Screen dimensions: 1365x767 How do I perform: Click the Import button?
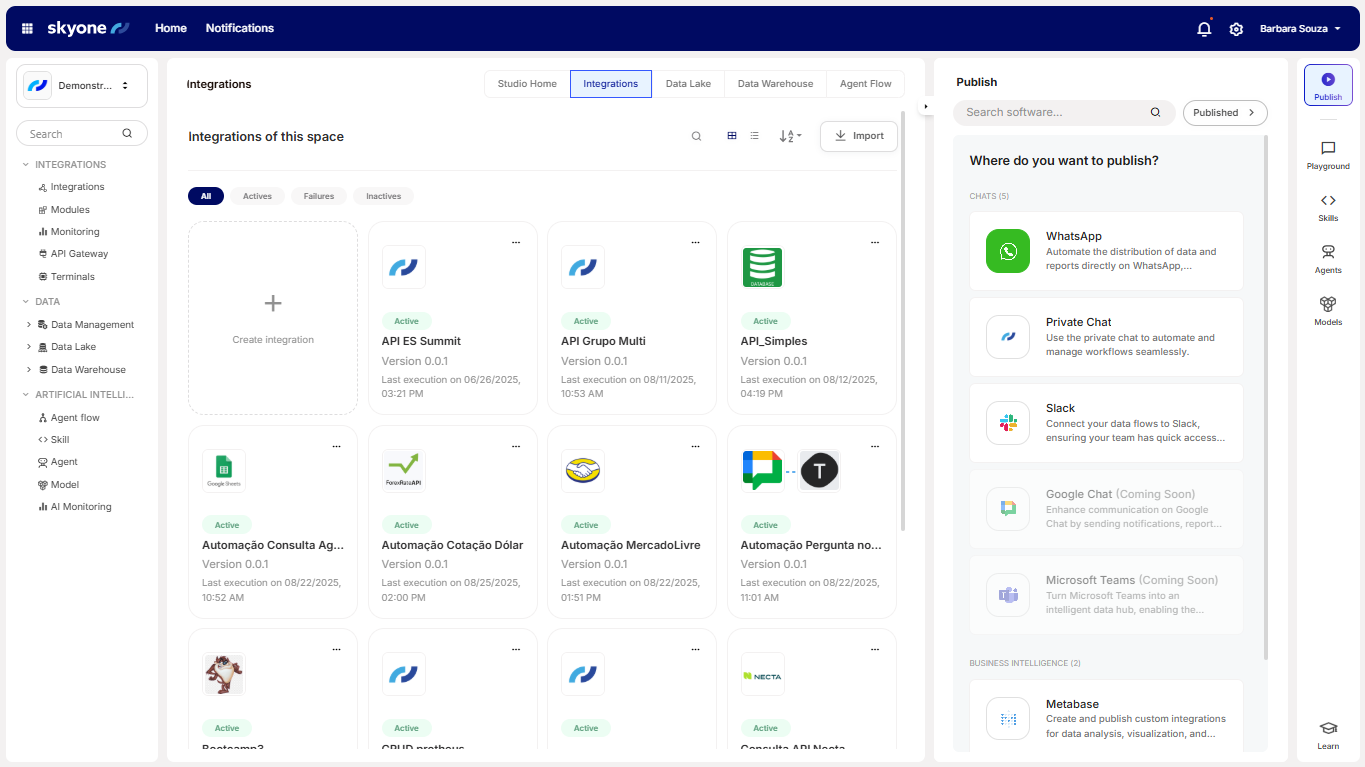tap(858, 136)
